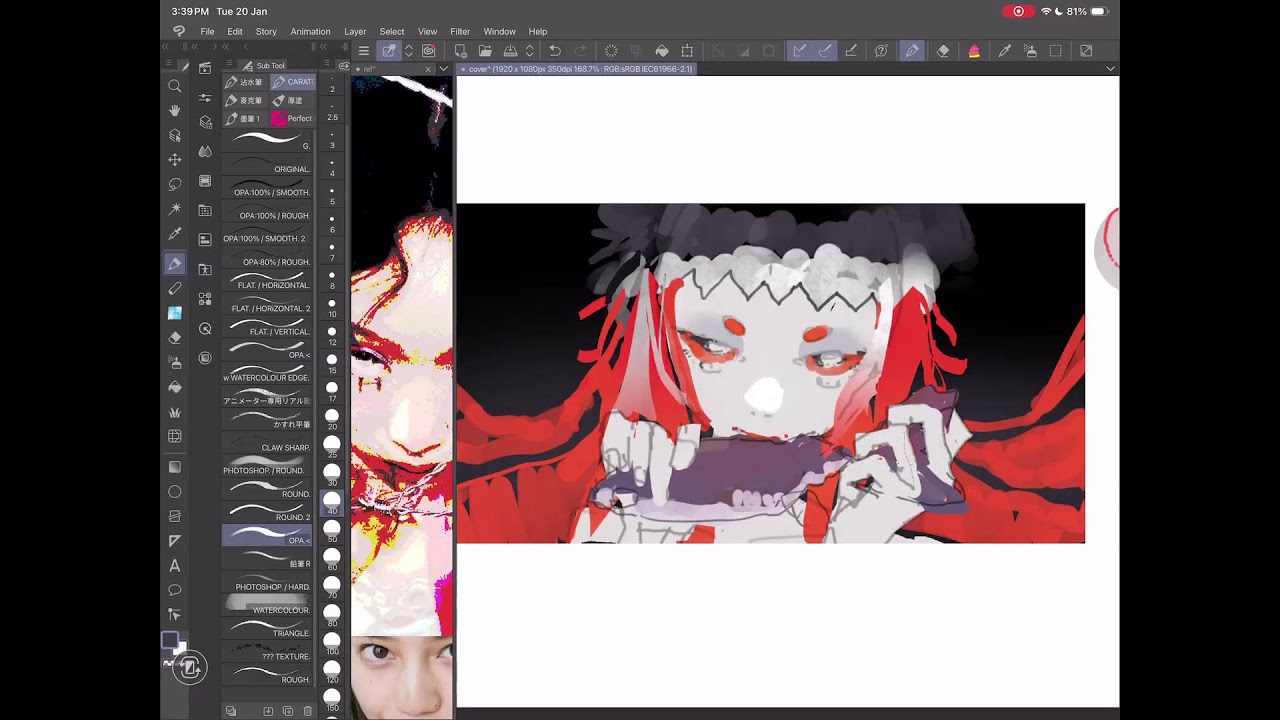The width and height of the screenshot is (1280, 720).
Task: Select the Hand move tool
Action: pyautogui.click(x=174, y=110)
